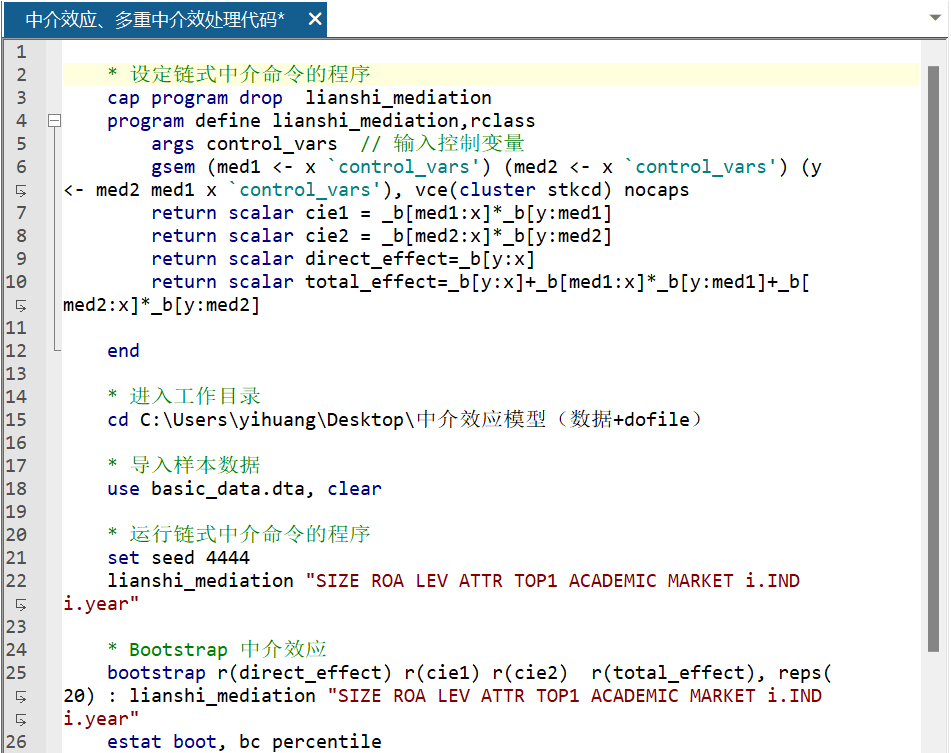Click the vertical scrollbar thumb
Image resolution: width=951 pixels, height=753 pixels.
tap(933, 358)
